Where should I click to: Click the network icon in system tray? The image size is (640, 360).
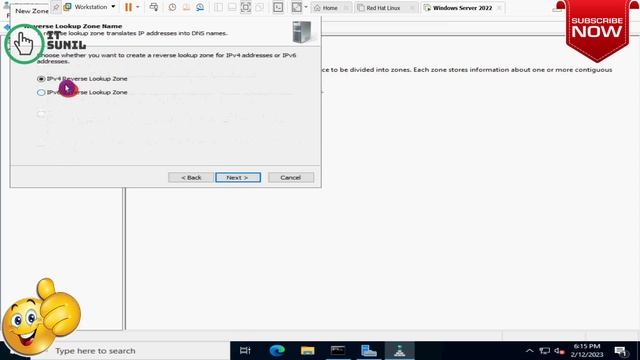point(544,351)
